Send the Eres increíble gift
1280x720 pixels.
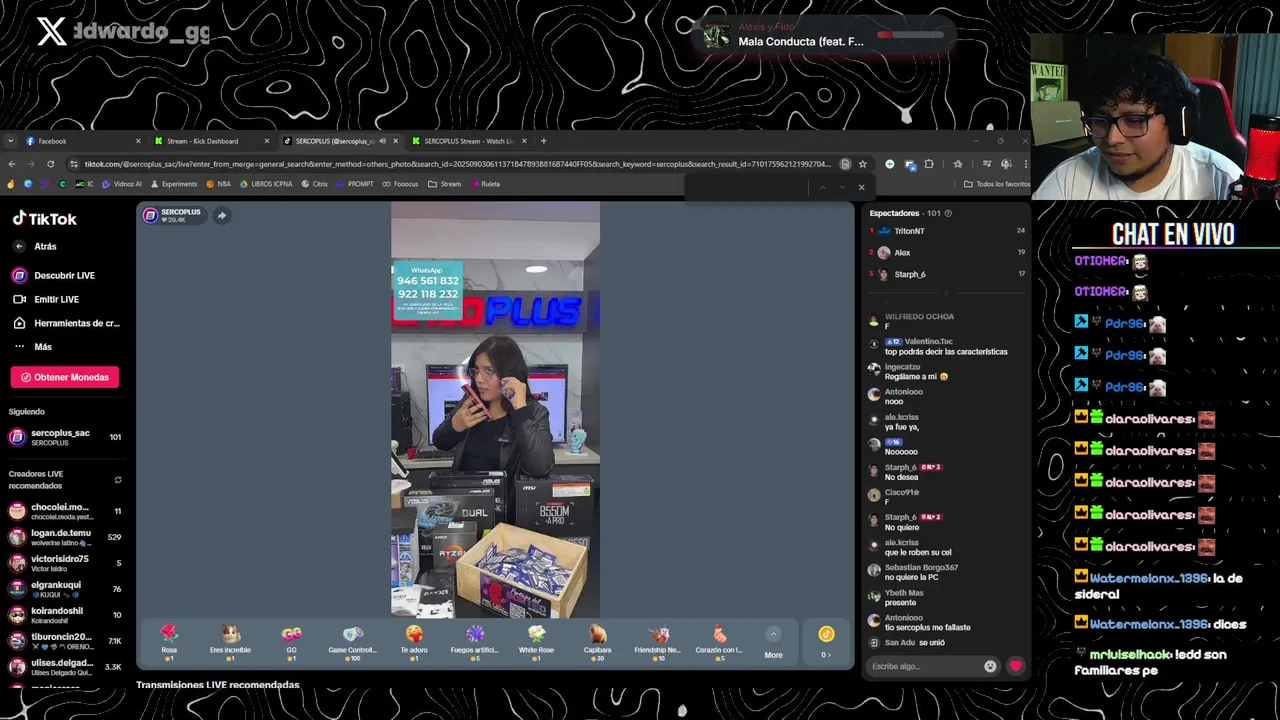(x=230, y=642)
